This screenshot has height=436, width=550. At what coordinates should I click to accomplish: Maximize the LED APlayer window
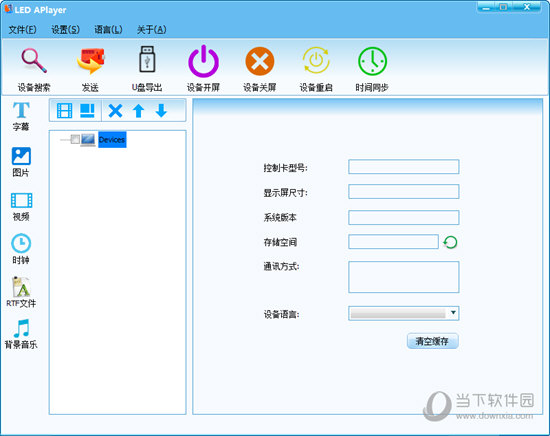point(504,7)
